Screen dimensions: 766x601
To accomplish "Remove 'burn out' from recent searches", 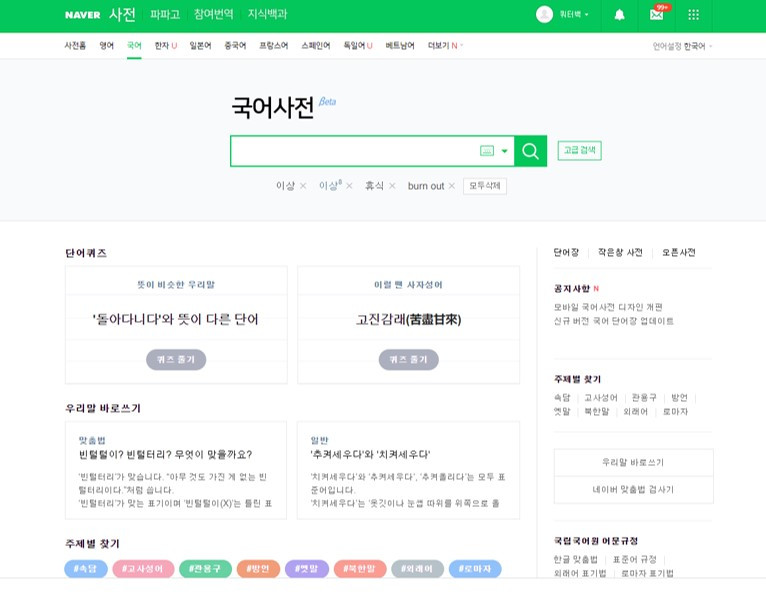I will click(451, 186).
